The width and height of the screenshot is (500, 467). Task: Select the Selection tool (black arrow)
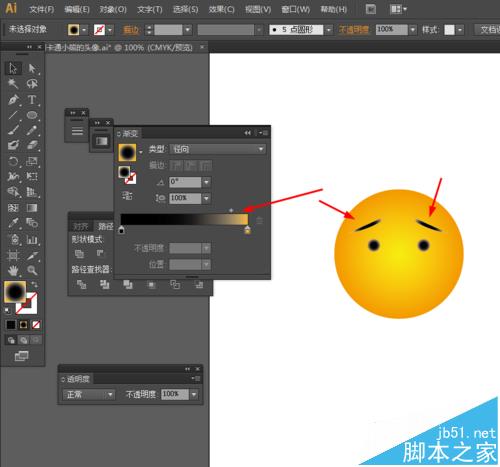coord(13,68)
